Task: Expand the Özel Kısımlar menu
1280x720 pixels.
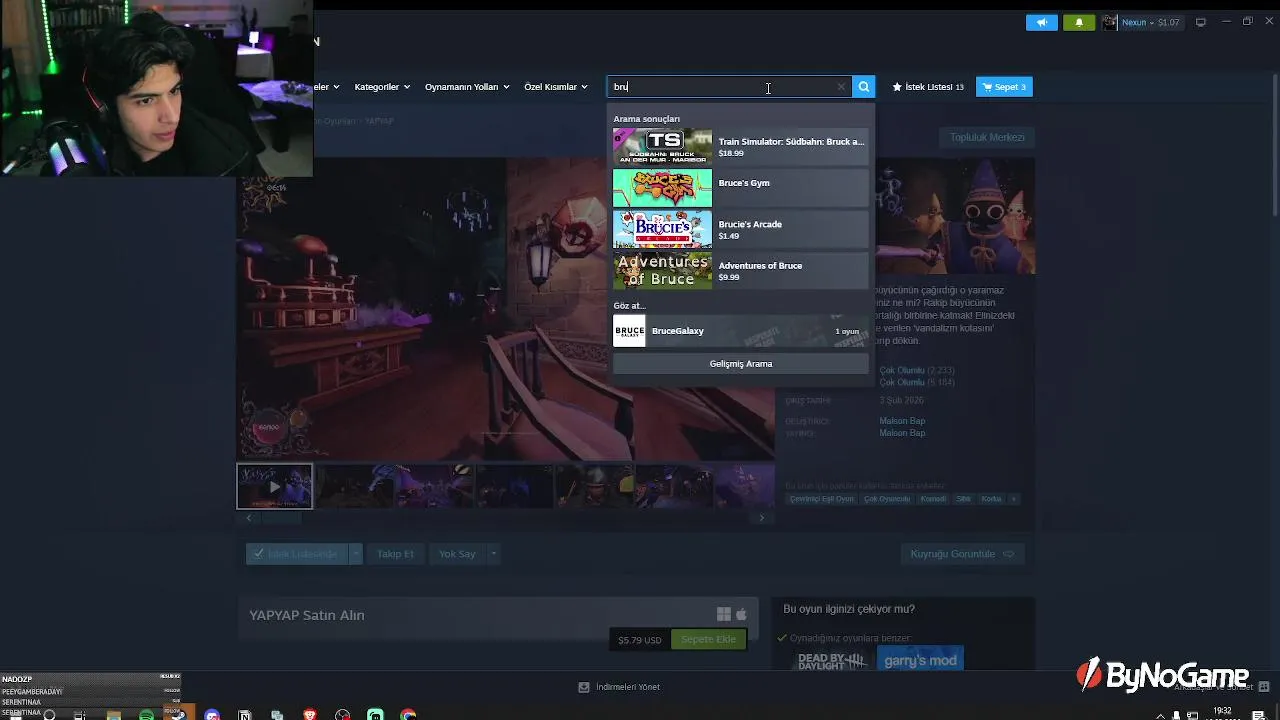Action: pos(555,87)
